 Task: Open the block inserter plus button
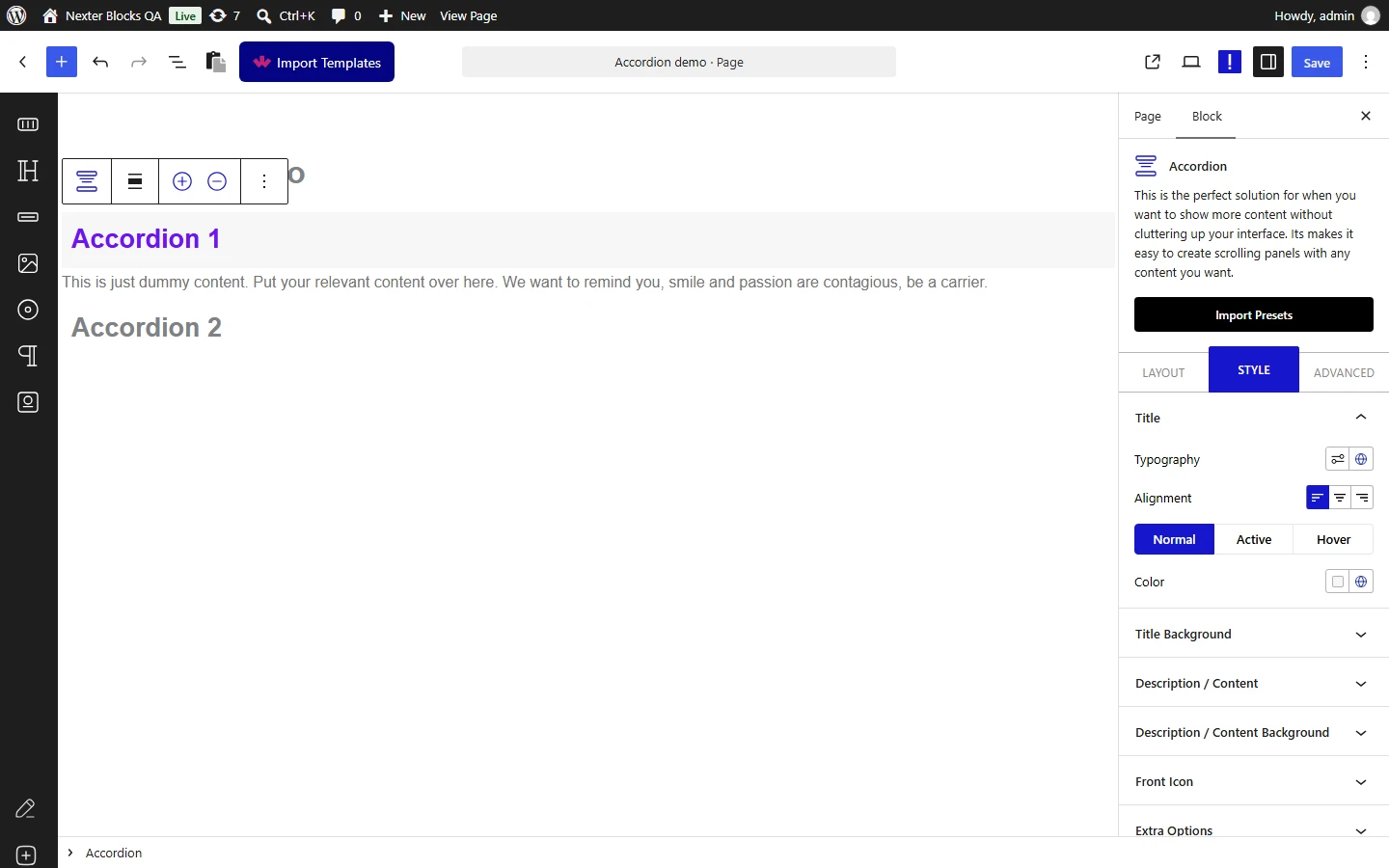tap(62, 62)
